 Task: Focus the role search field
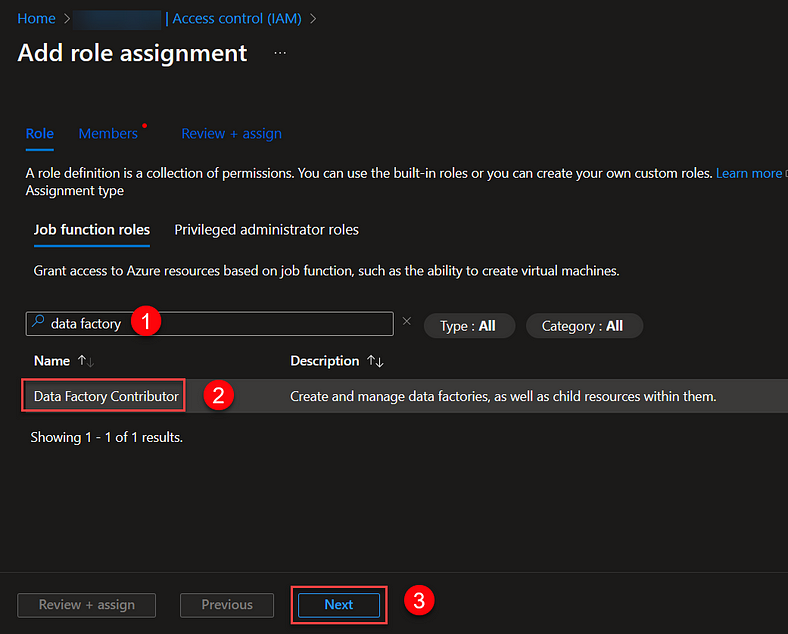[x=220, y=324]
